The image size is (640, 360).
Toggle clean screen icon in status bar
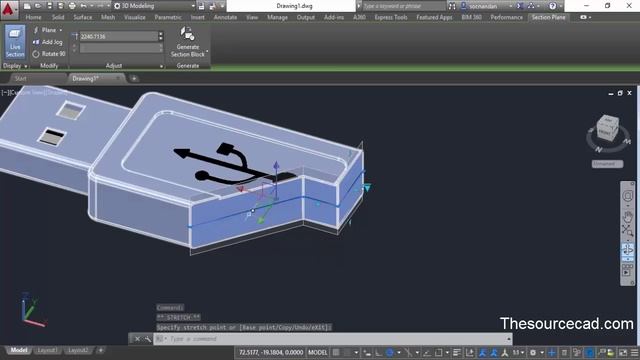click(623, 352)
